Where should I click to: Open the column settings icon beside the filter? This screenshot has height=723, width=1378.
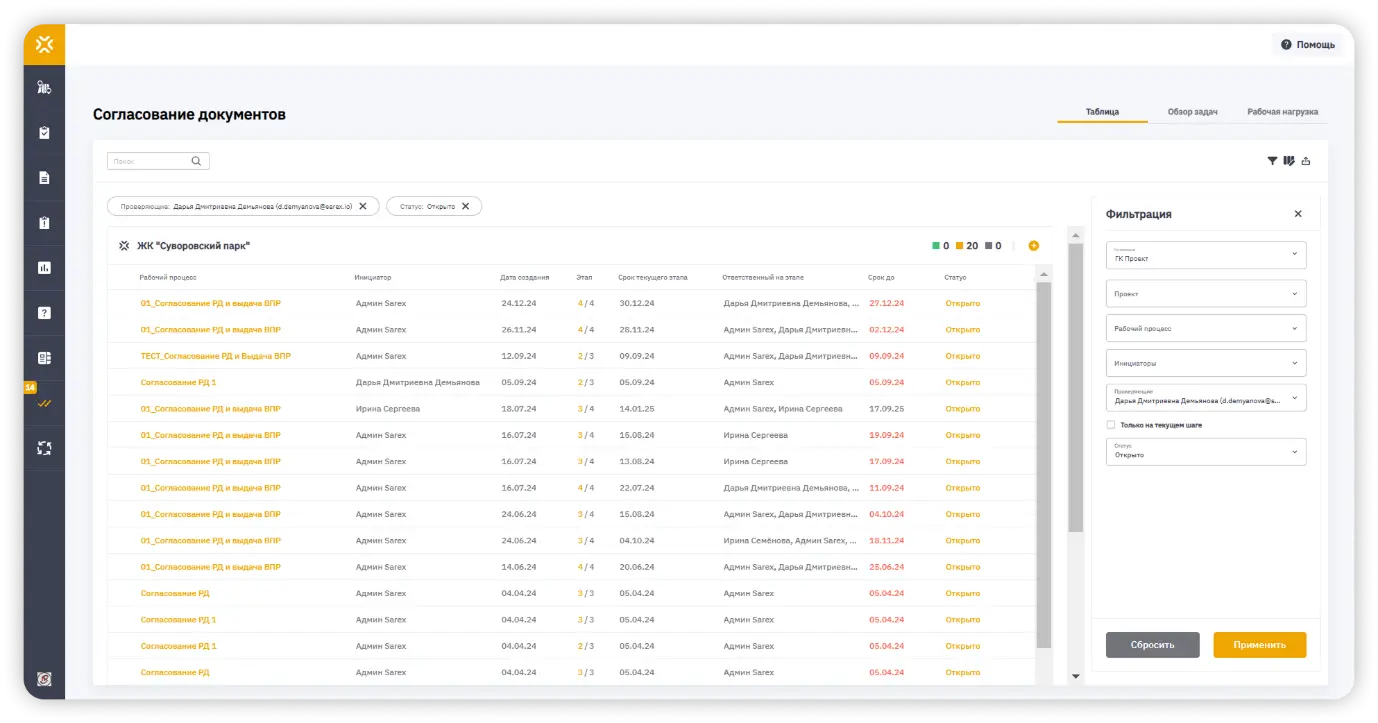1289,161
